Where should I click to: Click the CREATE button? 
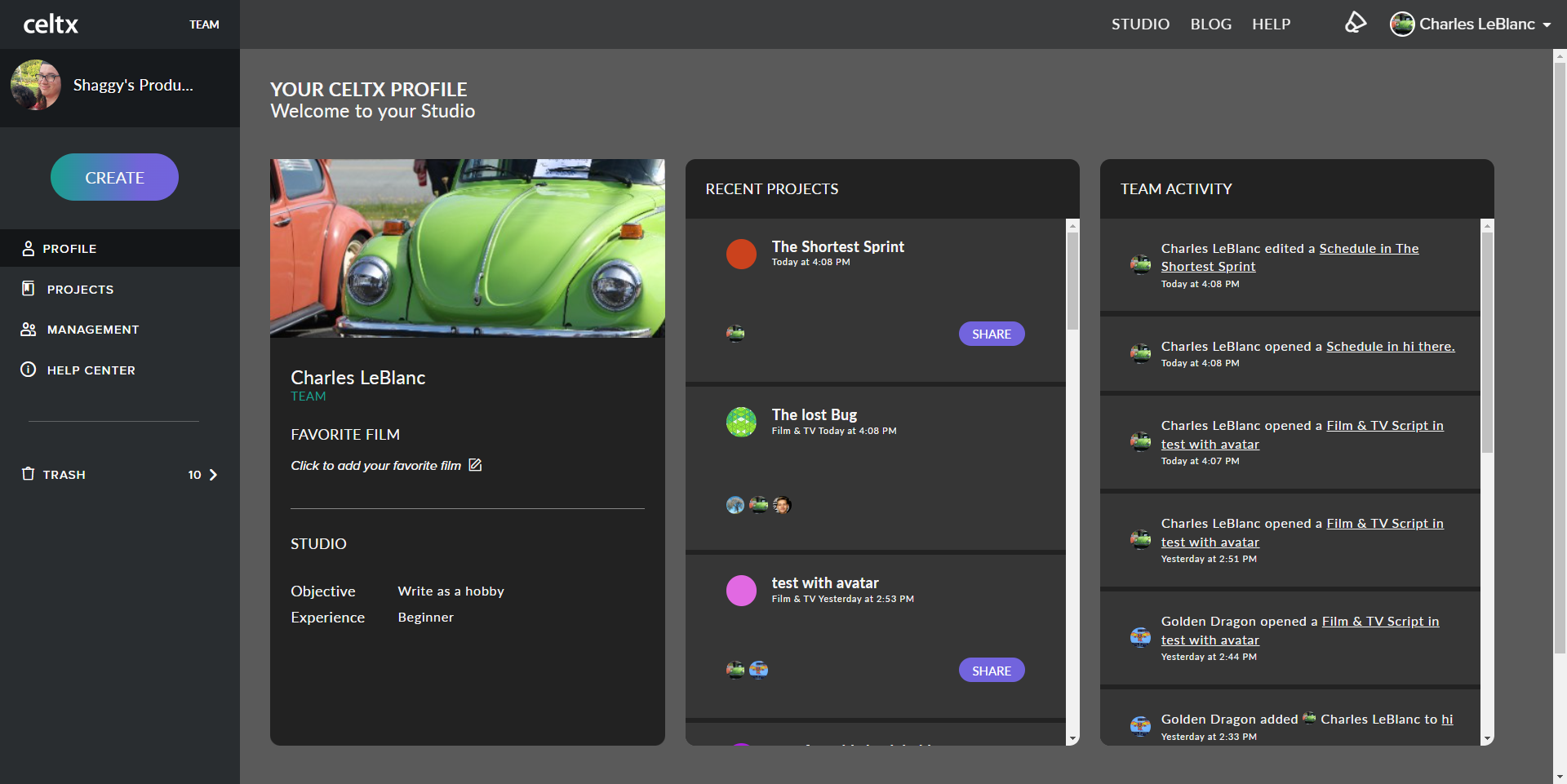click(x=114, y=177)
